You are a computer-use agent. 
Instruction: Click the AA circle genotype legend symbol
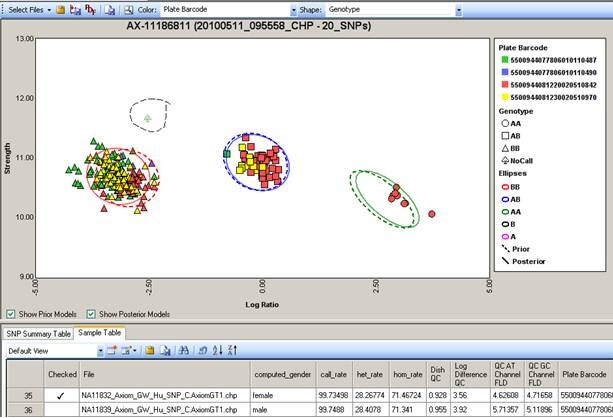[x=505, y=124]
